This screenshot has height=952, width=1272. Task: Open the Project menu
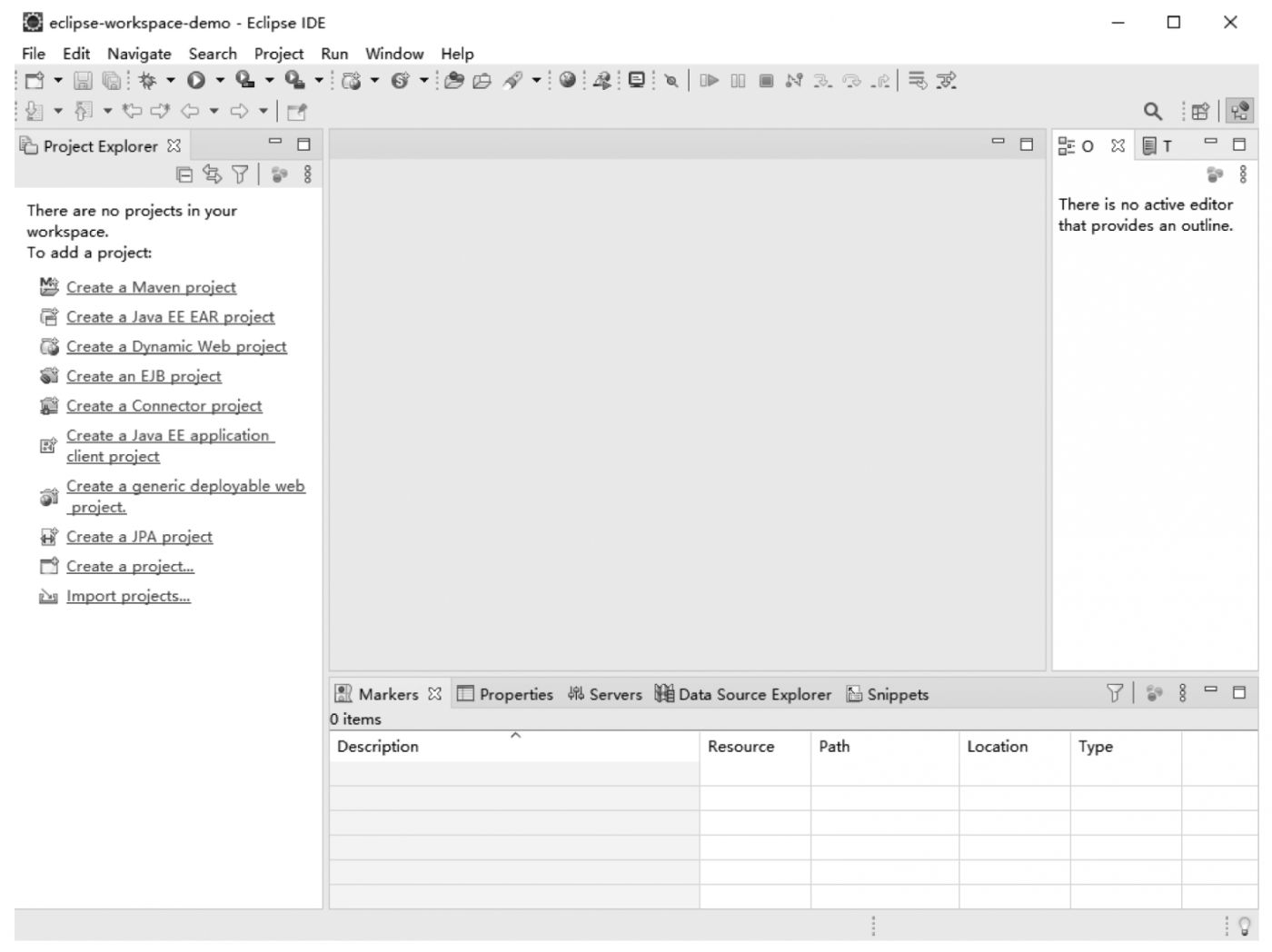tap(279, 54)
